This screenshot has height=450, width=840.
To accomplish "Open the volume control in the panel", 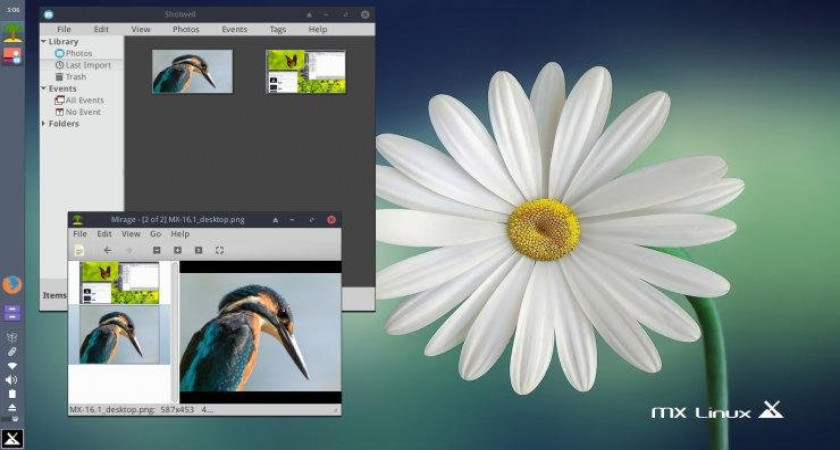I will (x=12, y=380).
